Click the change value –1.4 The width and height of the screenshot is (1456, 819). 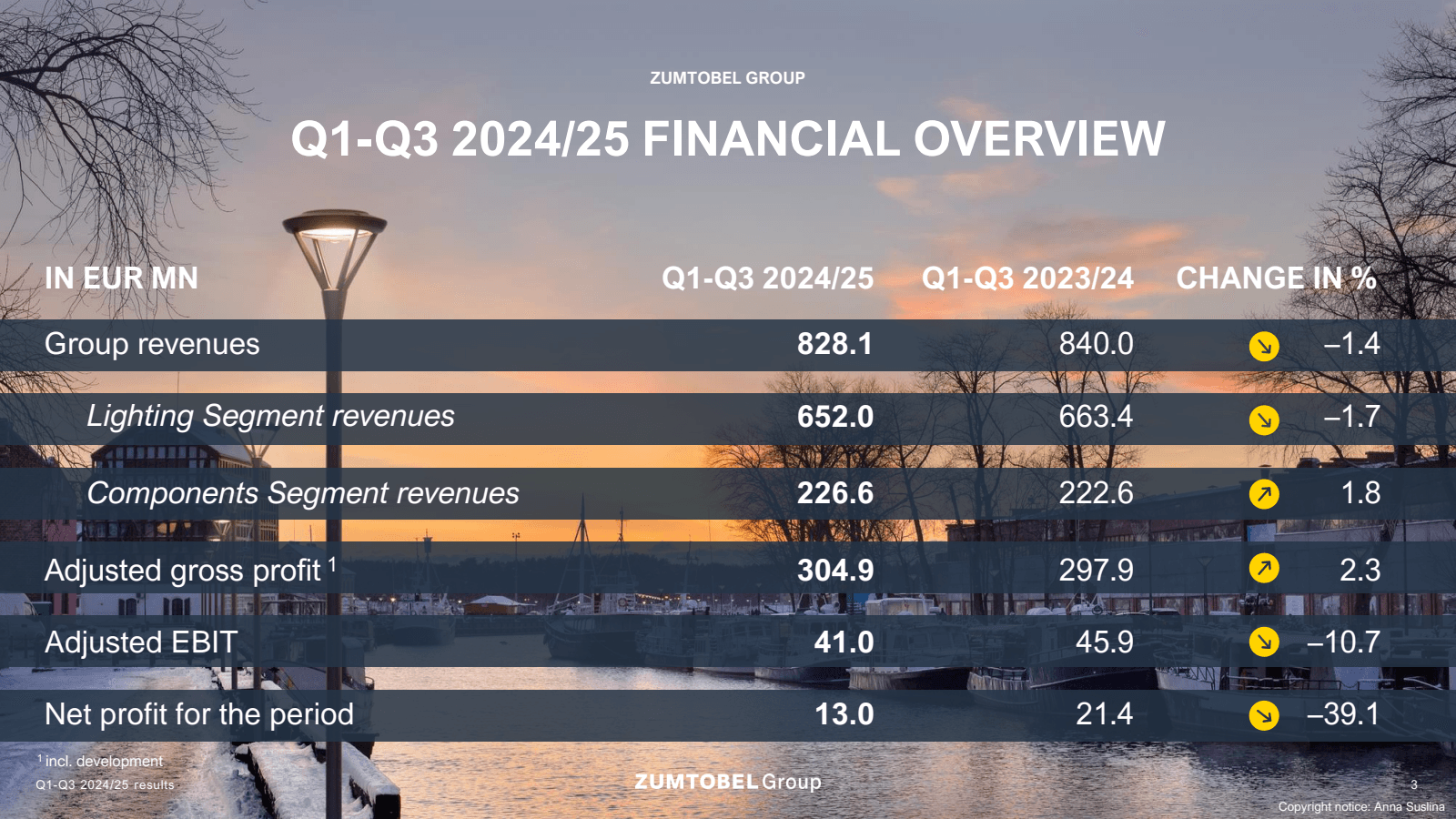click(x=1352, y=344)
